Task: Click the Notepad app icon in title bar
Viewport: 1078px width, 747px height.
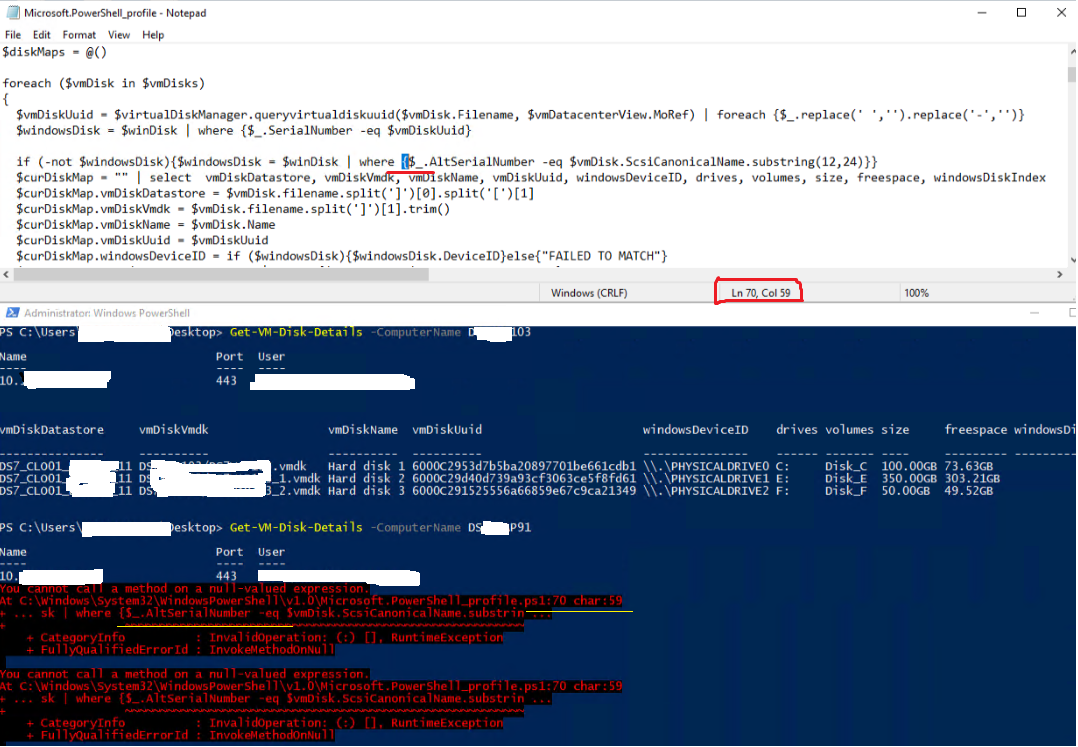Action: click(12, 12)
